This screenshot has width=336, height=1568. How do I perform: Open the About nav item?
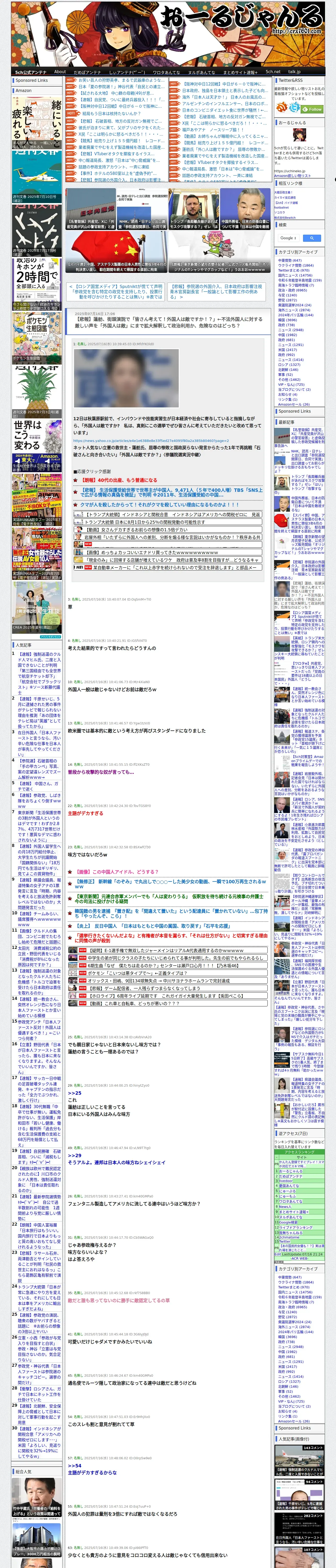60,72
